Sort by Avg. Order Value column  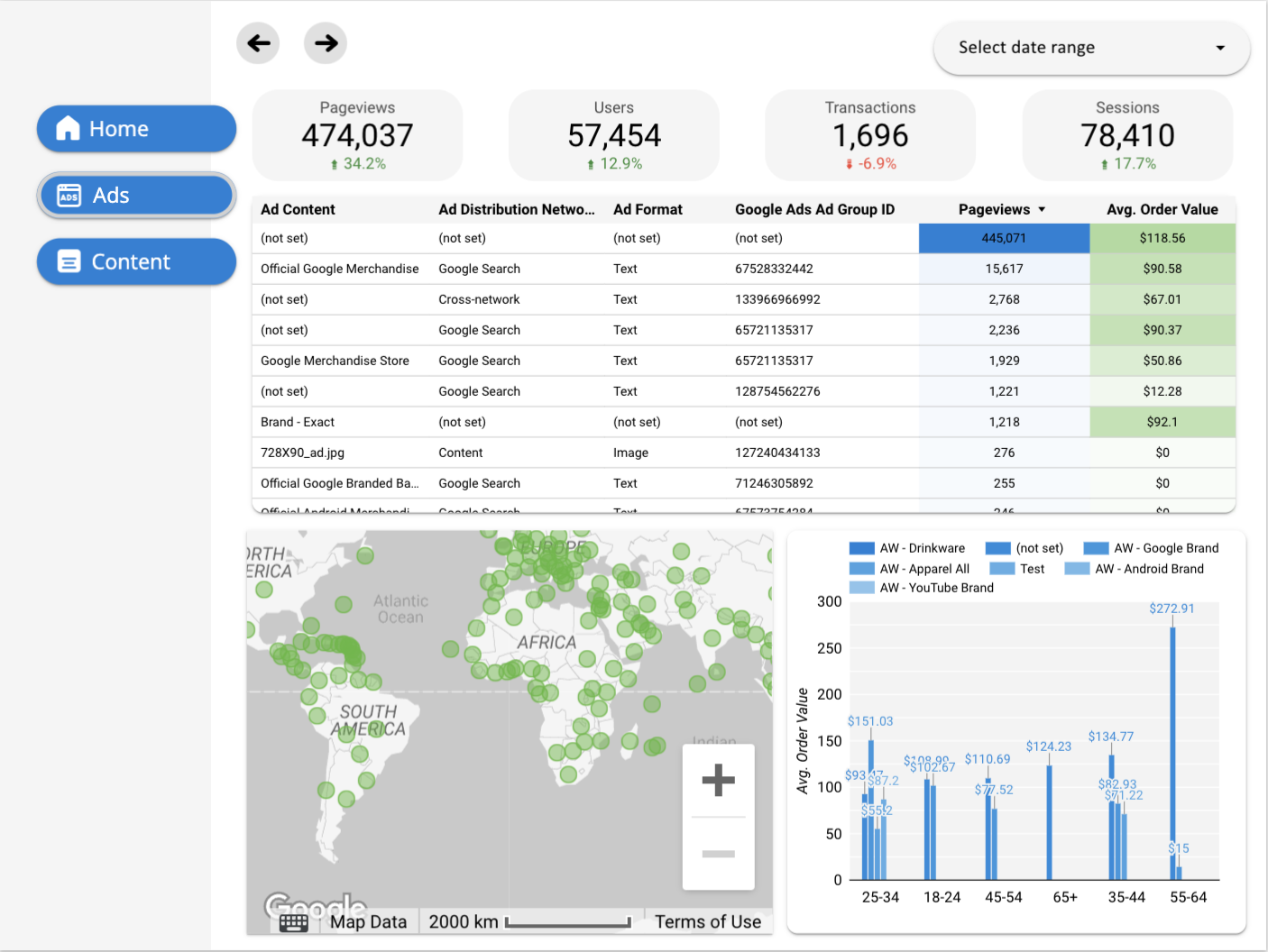(x=1162, y=209)
